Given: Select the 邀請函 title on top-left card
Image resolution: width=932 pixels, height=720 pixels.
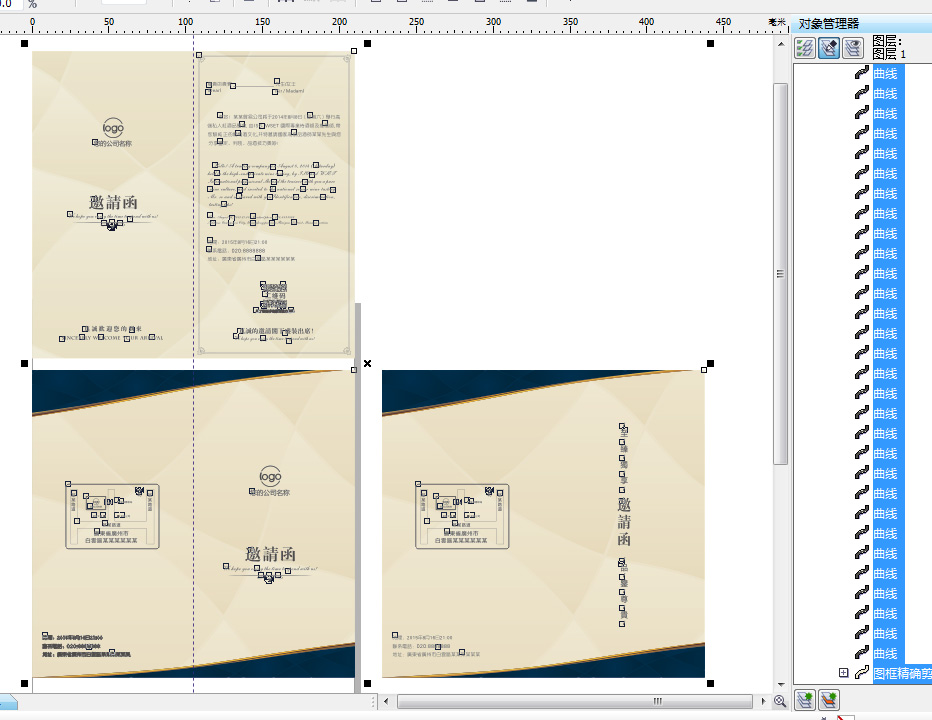Looking at the screenshot, I should point(113,202).
